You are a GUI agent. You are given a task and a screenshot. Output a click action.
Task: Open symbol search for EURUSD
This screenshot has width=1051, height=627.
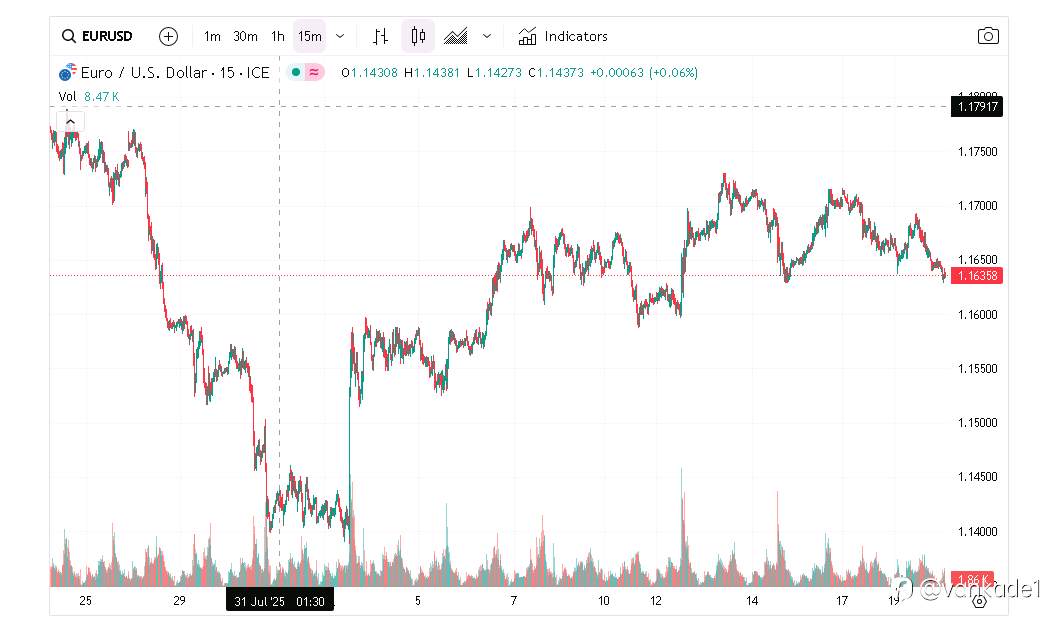point(97,36)
